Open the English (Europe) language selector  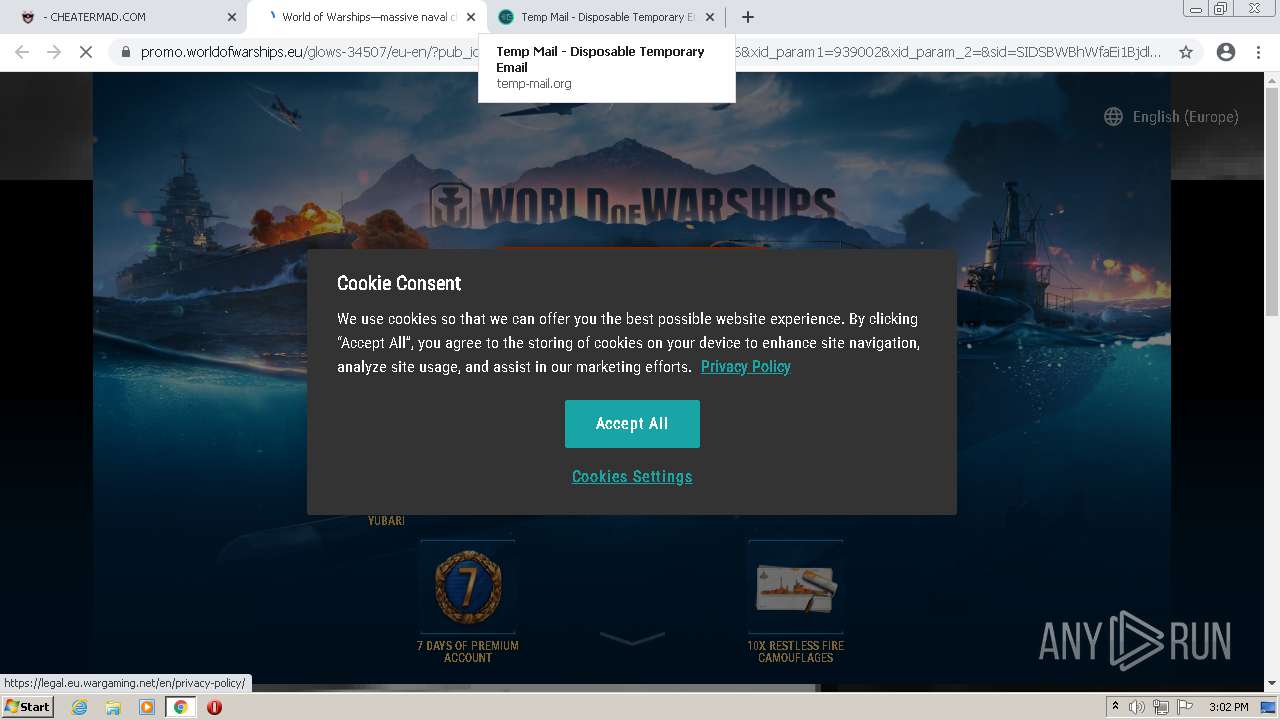coord(1171,117)
